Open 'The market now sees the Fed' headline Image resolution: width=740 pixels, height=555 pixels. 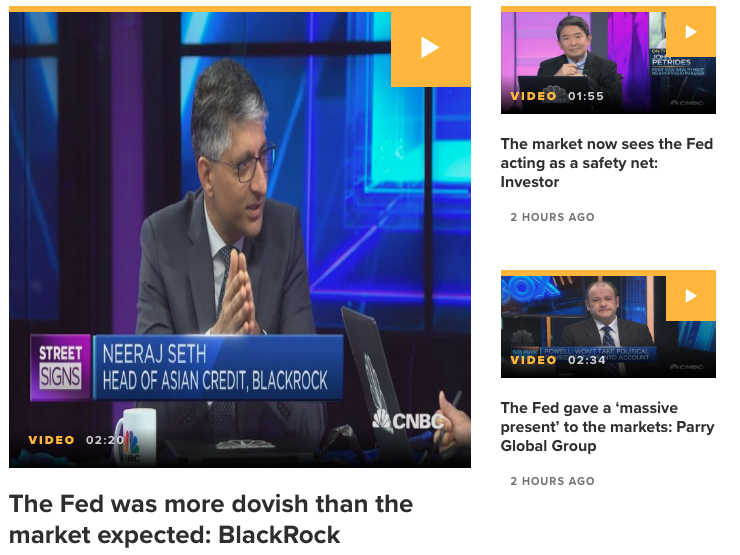coord(607,163)
